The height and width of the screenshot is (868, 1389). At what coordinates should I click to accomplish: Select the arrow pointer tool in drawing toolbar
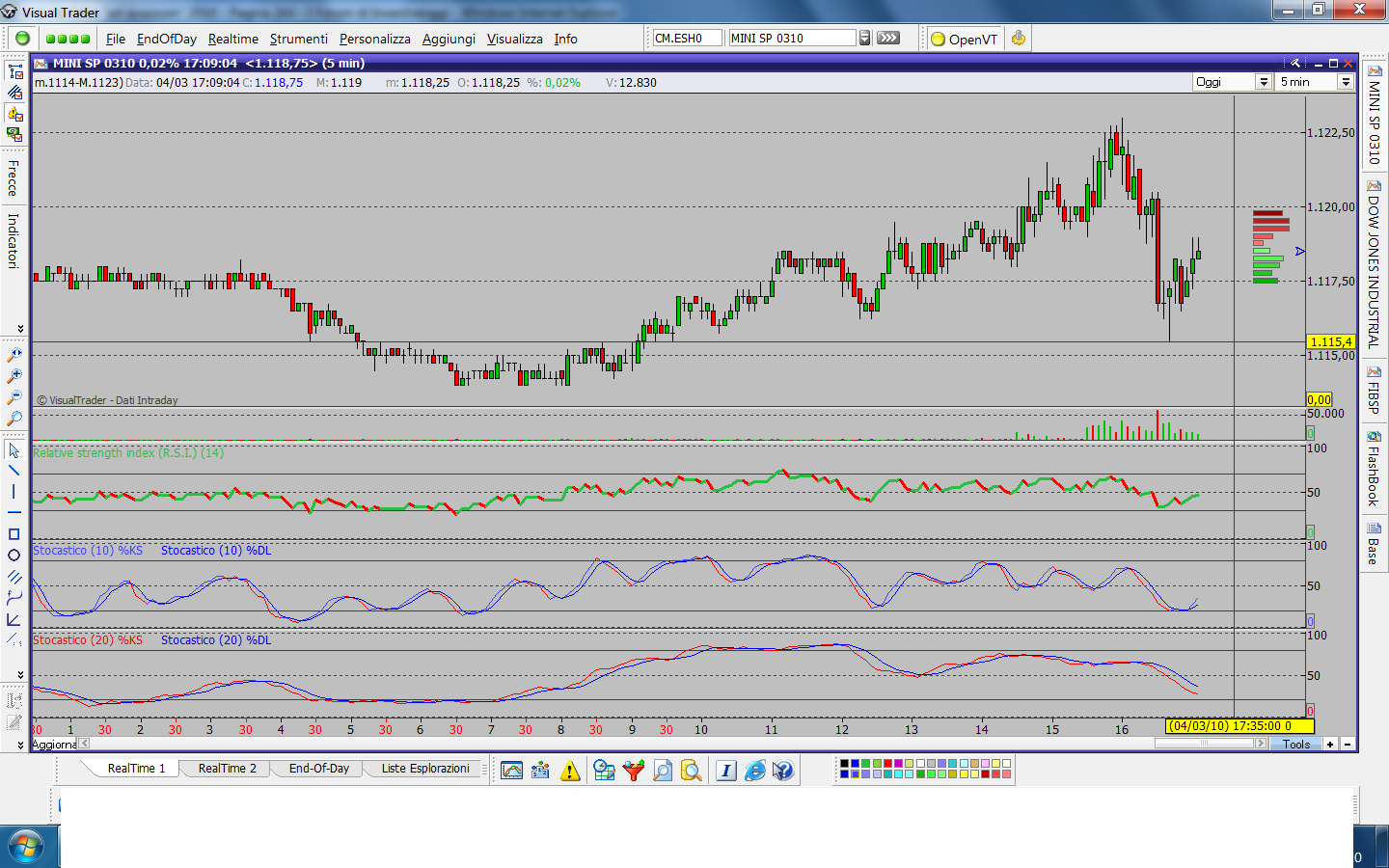[x=14, y=450]
